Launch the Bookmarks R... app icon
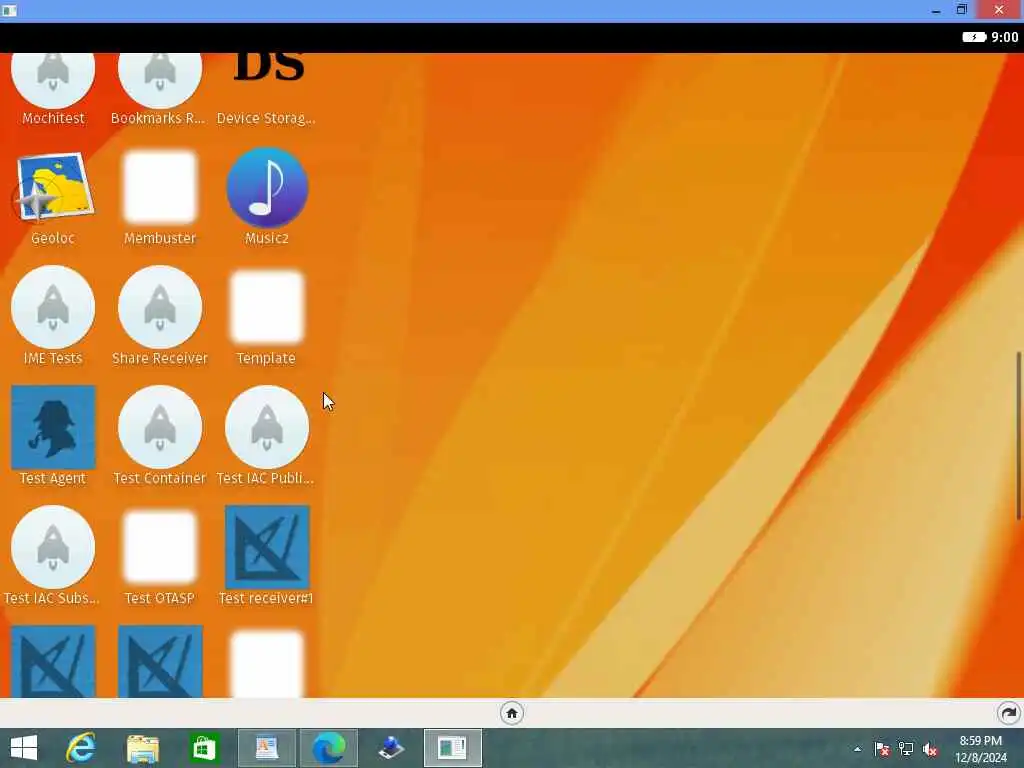 [x=159, y=81]
